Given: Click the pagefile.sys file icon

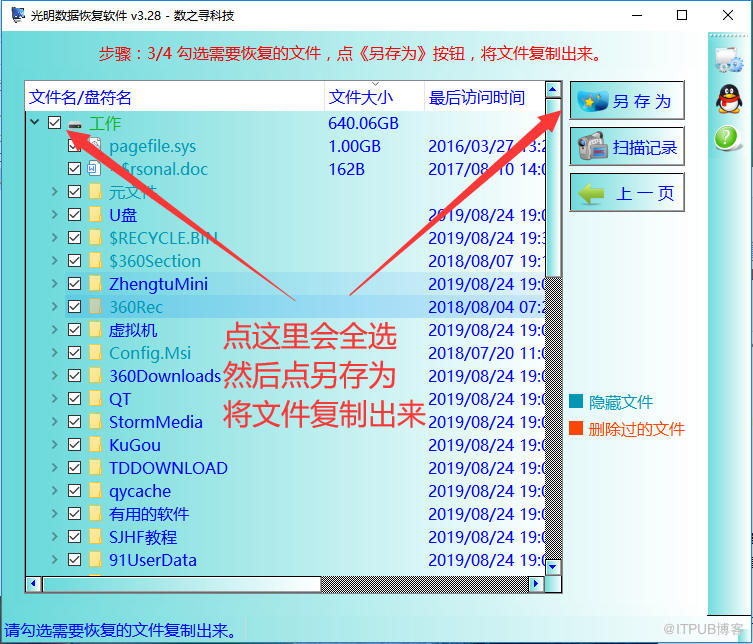Looking at the screenshot, I should click(95, 146).
